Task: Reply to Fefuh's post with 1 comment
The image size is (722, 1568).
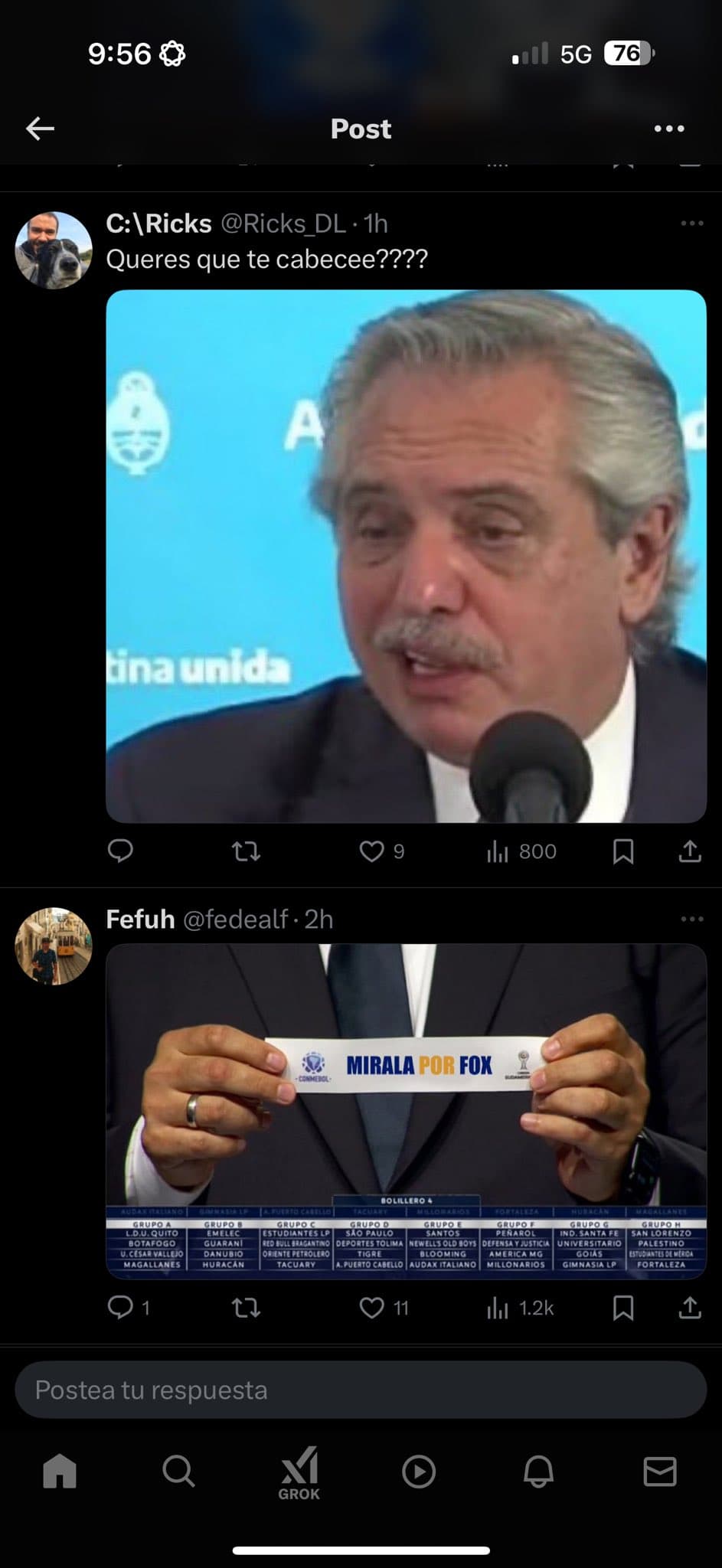Action: 128,1307
